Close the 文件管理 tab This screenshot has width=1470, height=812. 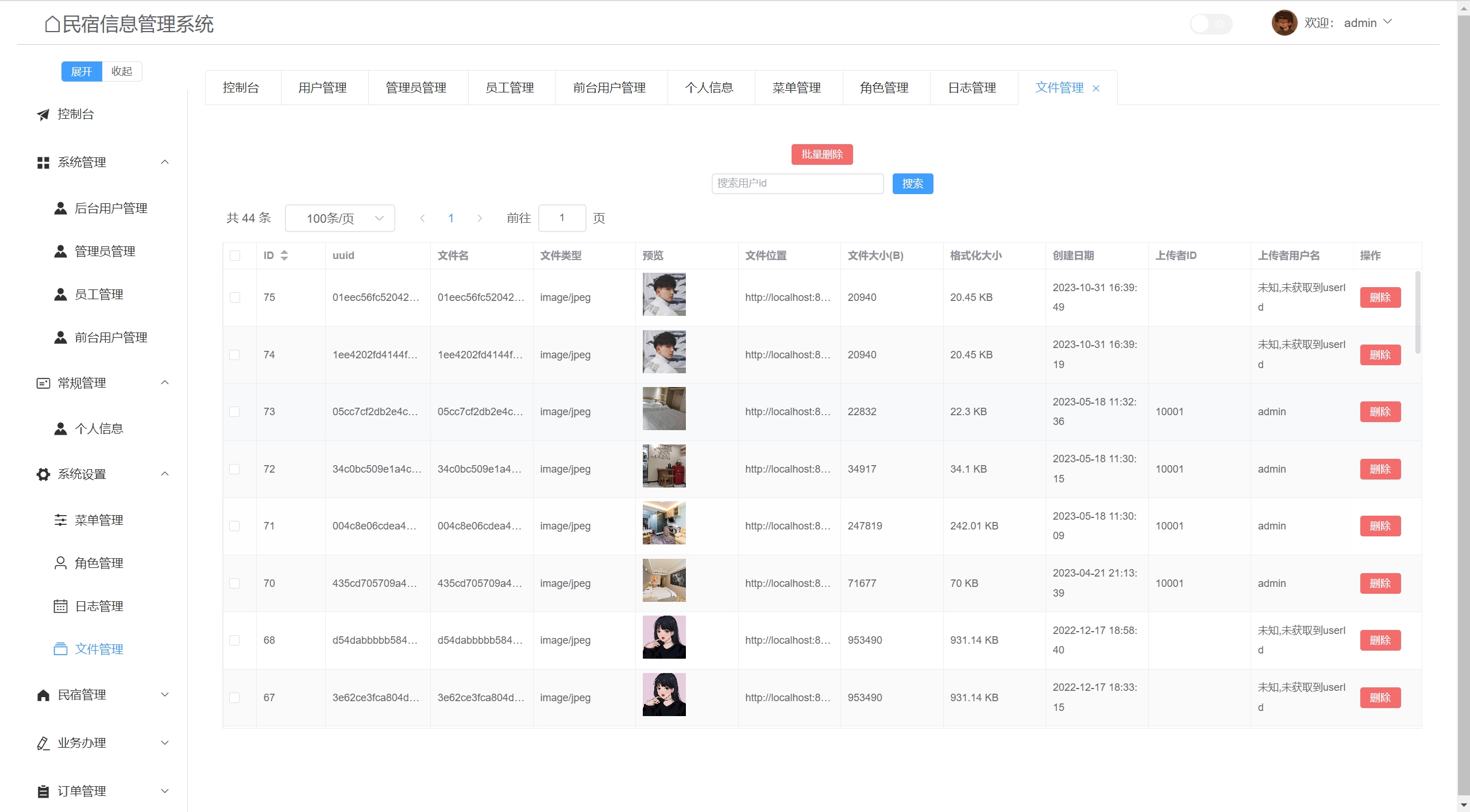point(1096,88)
